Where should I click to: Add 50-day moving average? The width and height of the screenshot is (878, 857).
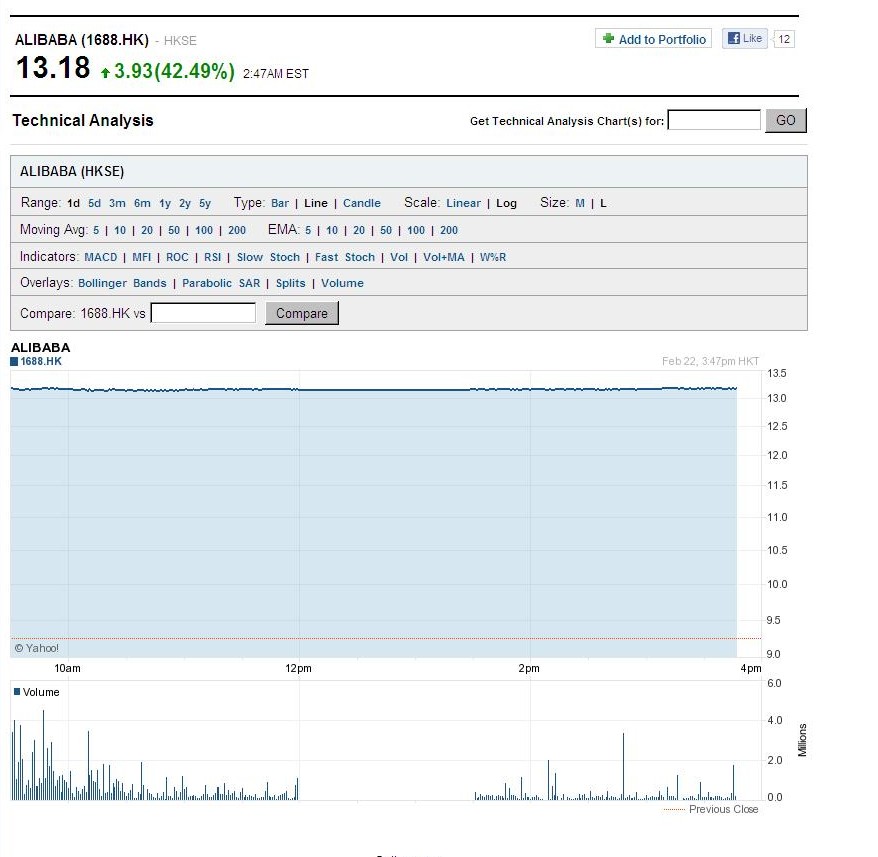[174, 230]
